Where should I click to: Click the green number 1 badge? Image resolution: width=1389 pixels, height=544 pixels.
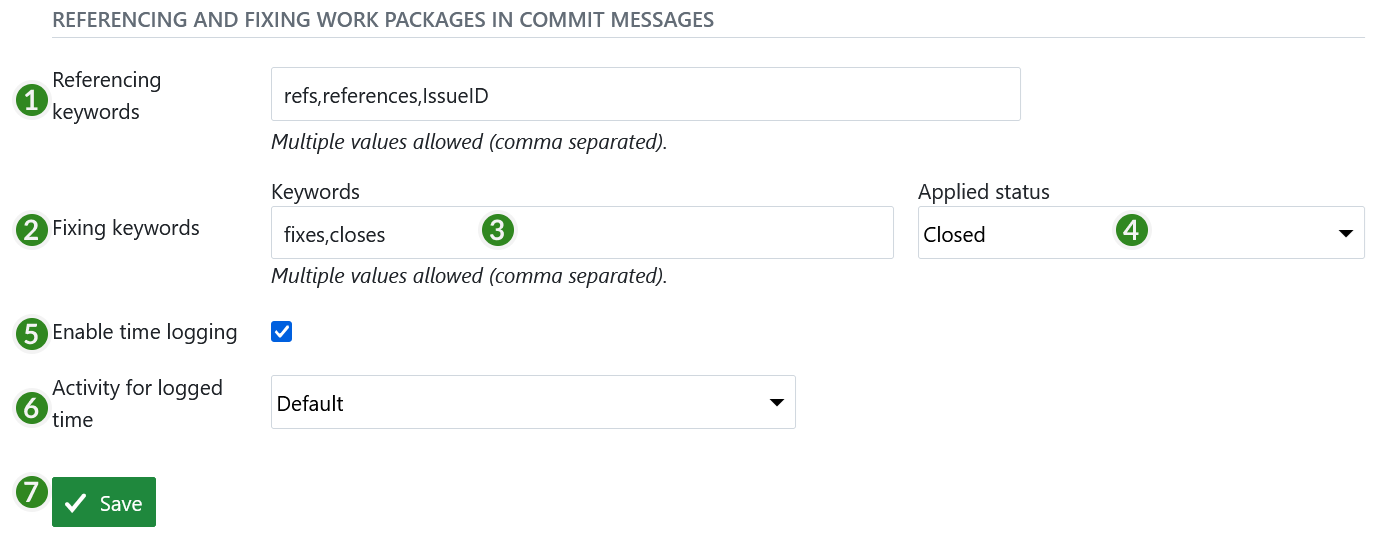(x=32, y=100)
